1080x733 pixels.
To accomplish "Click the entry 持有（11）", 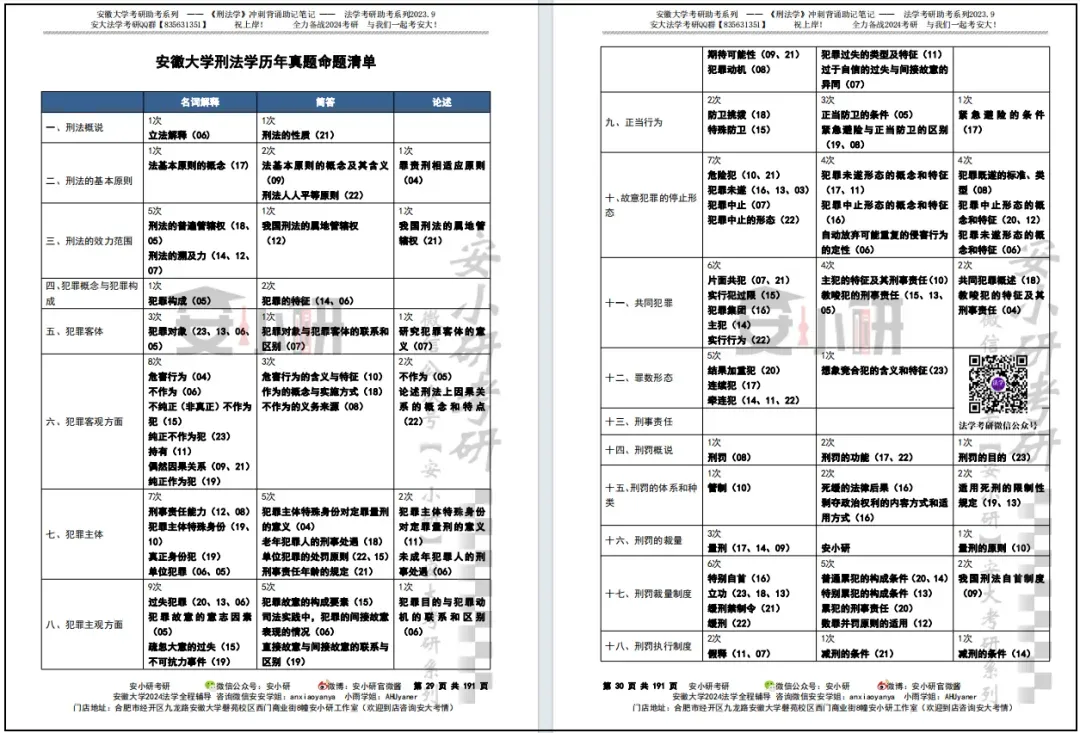I will (x=169, y=451).
